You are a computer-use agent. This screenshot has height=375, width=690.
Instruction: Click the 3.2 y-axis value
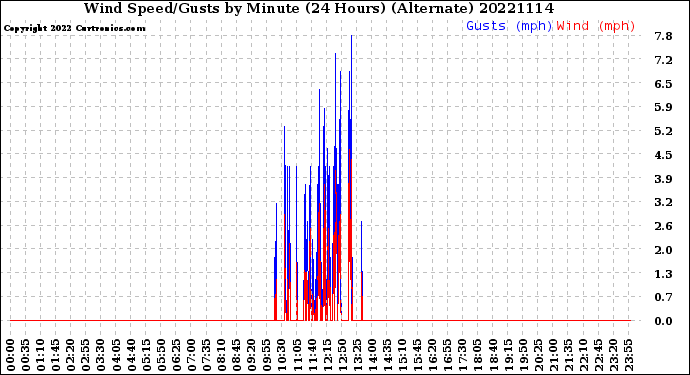(664, 202)
